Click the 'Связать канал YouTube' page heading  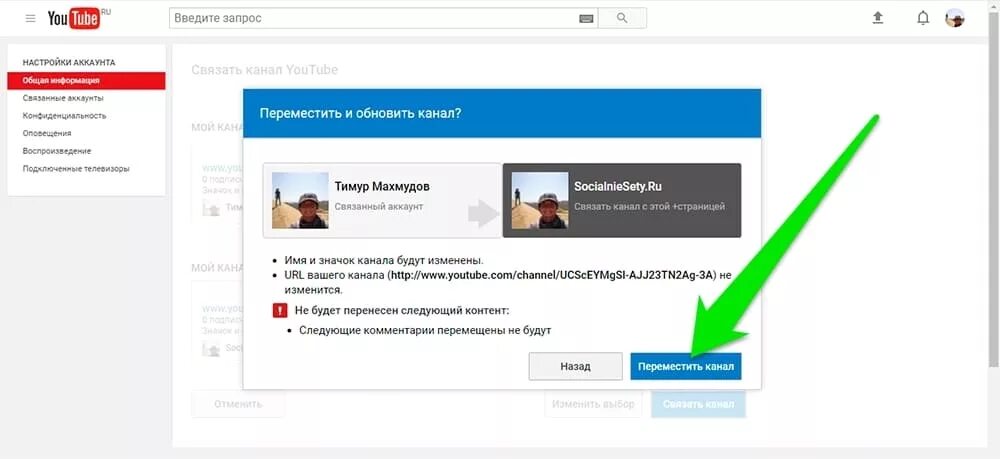pos(265,69)
